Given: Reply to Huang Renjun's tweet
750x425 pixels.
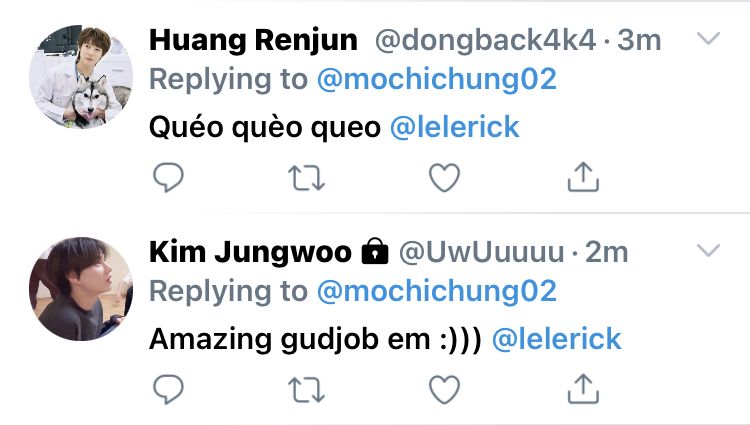Looking at the screenshot, I should click(x=168, y=177).
